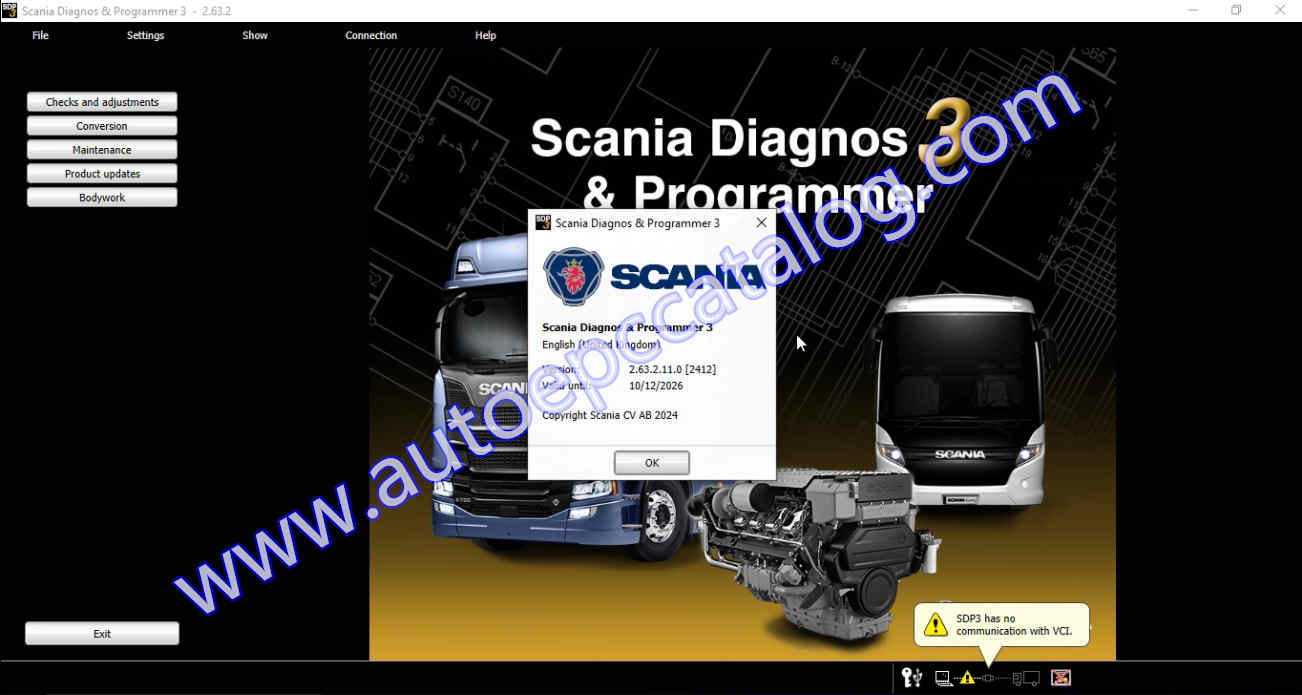Select the Conversion function
Screen dimensions: 1302x695
101,125
